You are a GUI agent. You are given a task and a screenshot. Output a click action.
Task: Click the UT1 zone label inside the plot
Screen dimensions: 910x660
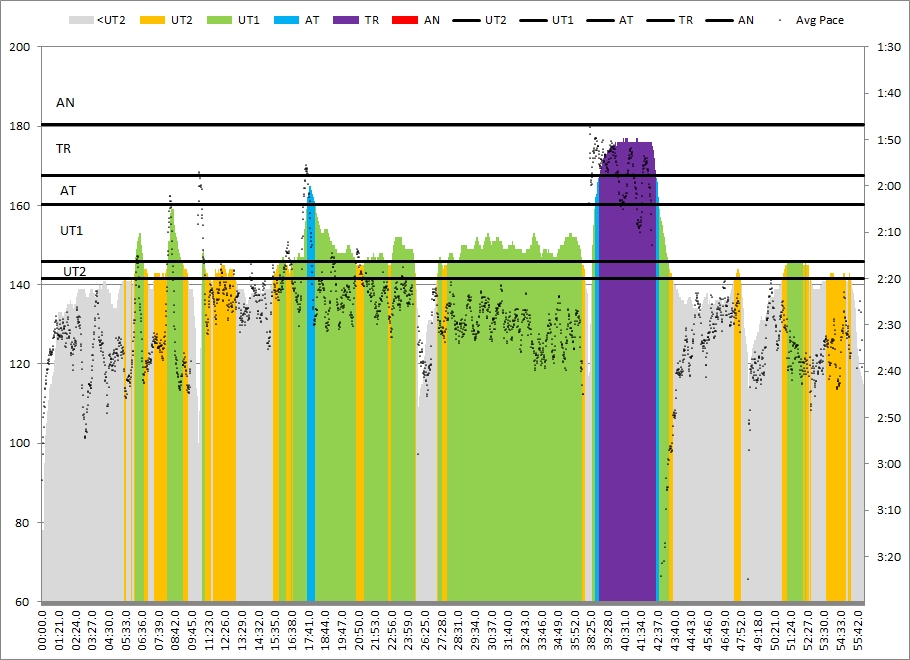[x=71, y=230]
